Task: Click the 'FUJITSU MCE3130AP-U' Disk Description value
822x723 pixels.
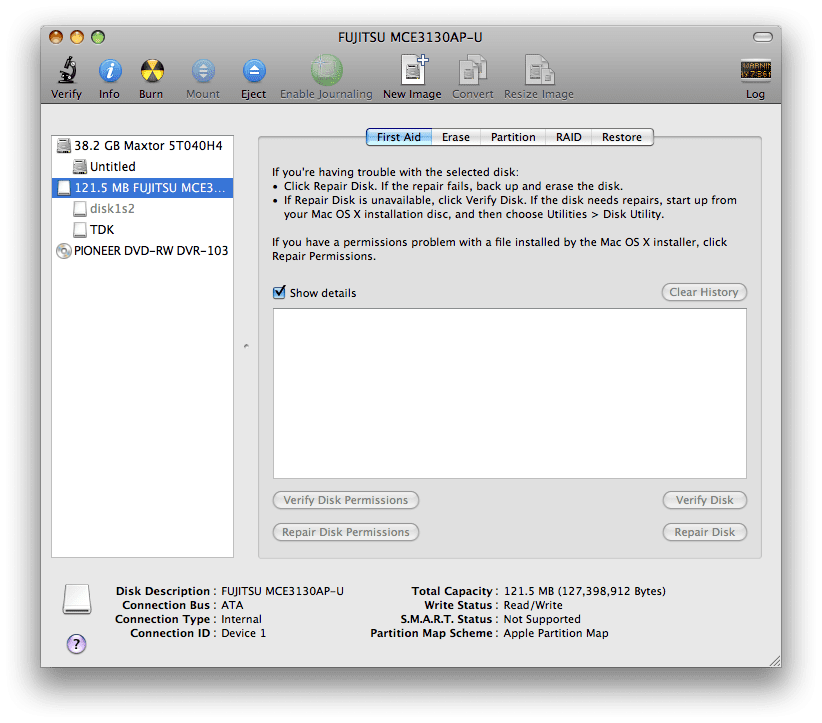Action: click(x=283, y=591)
